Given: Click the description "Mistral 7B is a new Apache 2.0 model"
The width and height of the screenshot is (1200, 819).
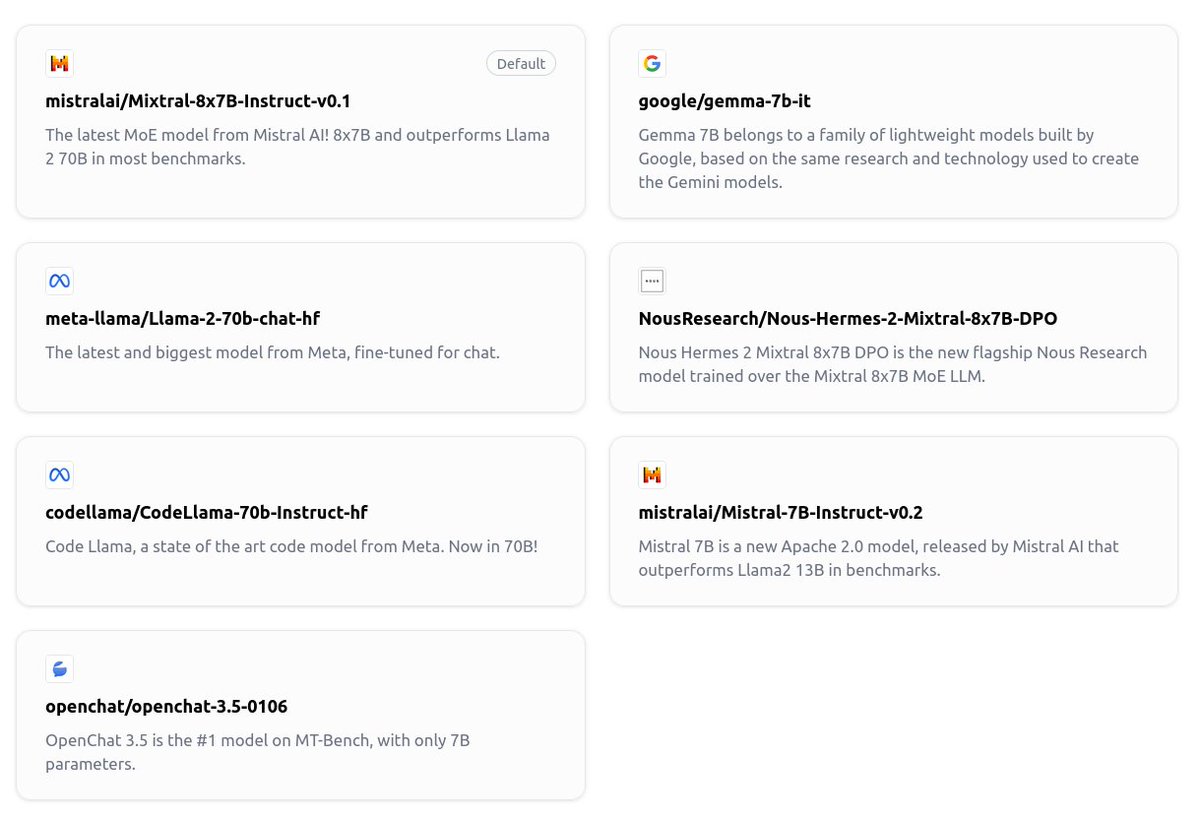Looking at the screenshot, I should coord(879,558).
